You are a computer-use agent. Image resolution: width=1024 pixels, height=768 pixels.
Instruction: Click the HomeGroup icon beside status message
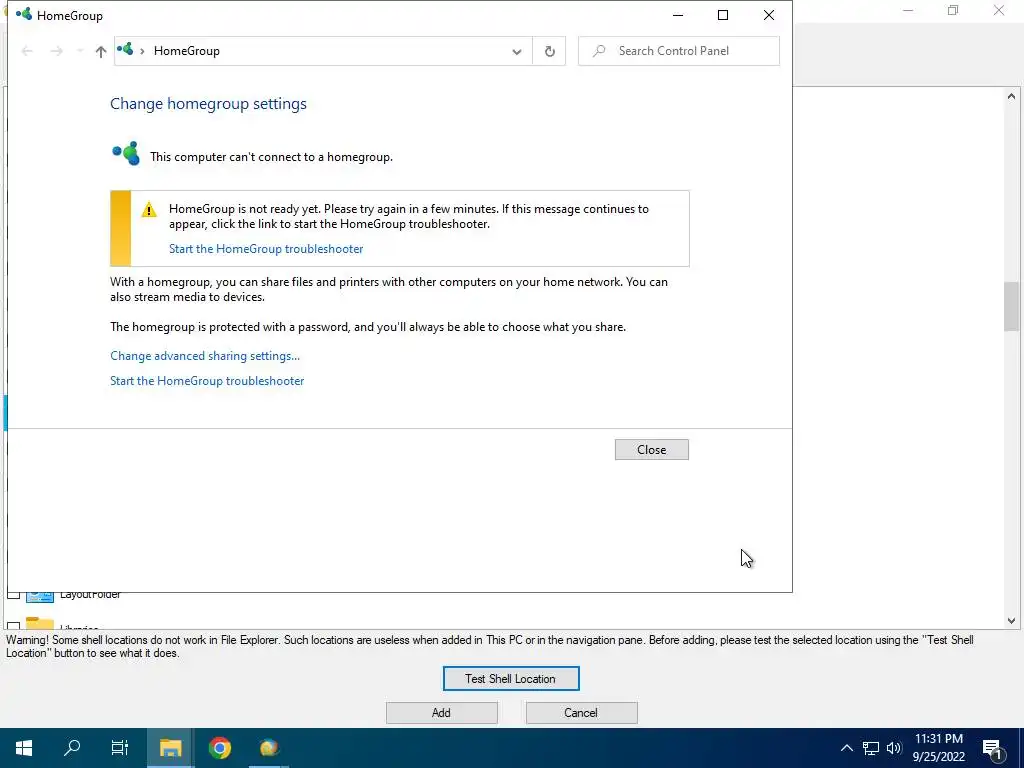click(126, 154)
